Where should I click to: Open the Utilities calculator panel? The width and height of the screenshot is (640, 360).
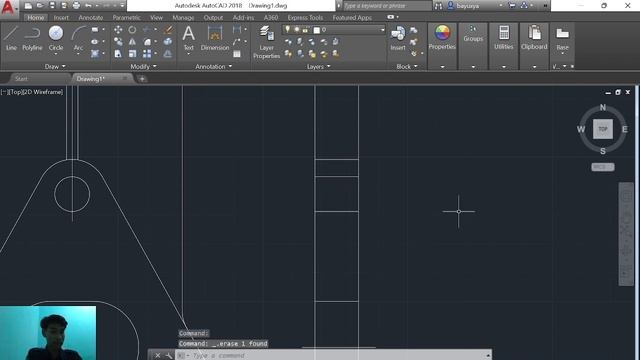pos(504,38)
